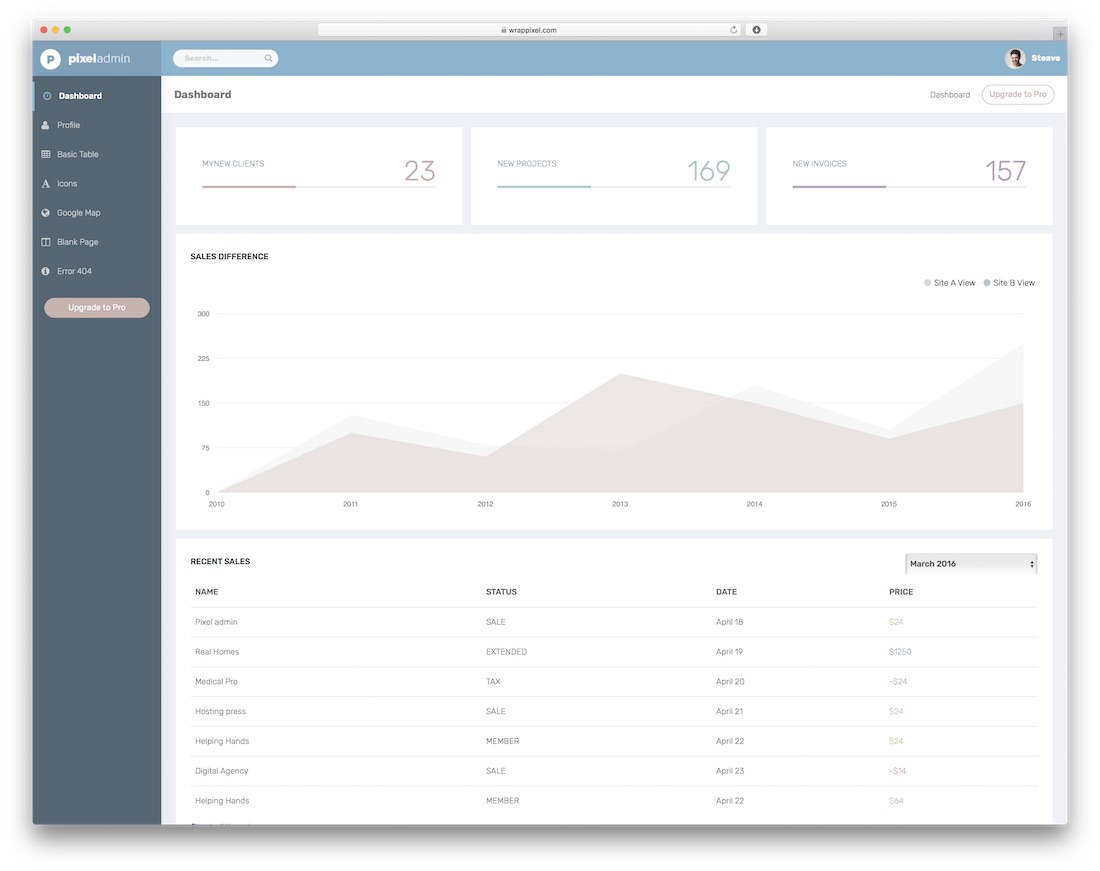Image resolution: width=1100 pixels, height=871 pixels.
Task: Click the Basic Table grid icon
Action: pos(46,154)
